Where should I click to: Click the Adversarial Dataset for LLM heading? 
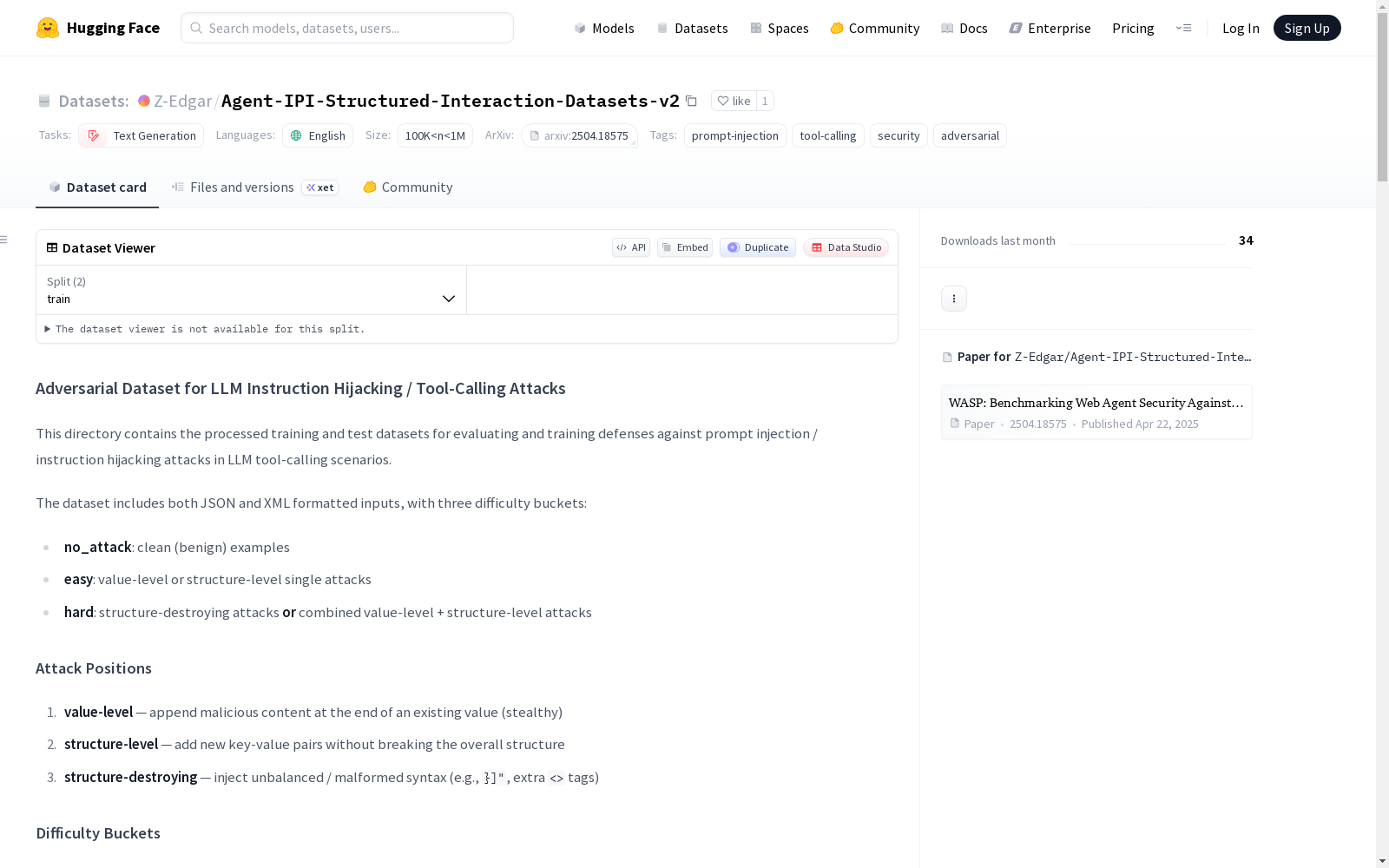coord(300,389)
